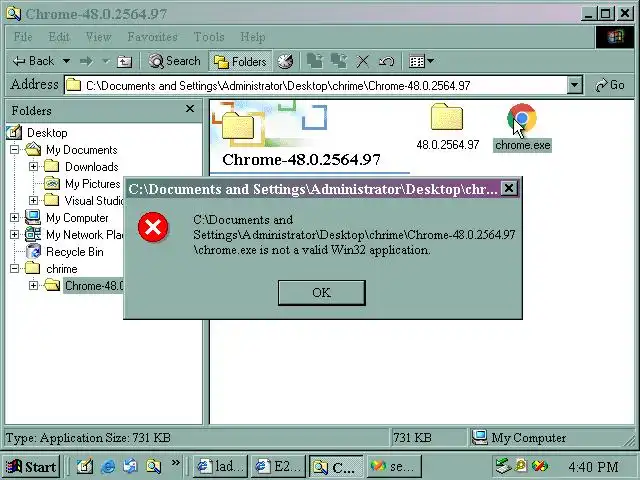Launch Outlook Express from quick launch
This screenshot has height=480, width=640.
click(130, 466)
